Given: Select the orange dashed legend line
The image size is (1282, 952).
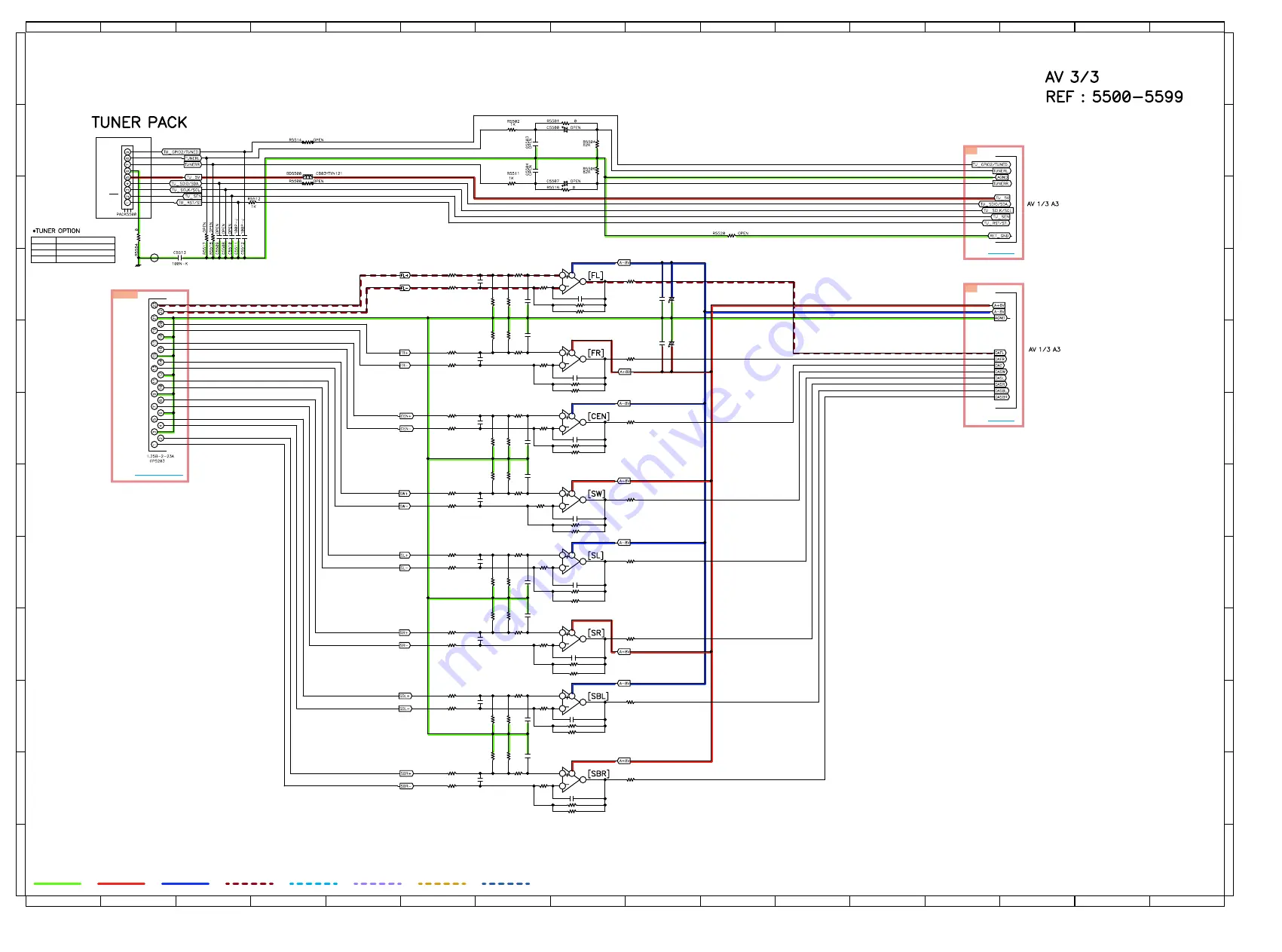Looking at the screenshot, I should (x=442, y=883).
